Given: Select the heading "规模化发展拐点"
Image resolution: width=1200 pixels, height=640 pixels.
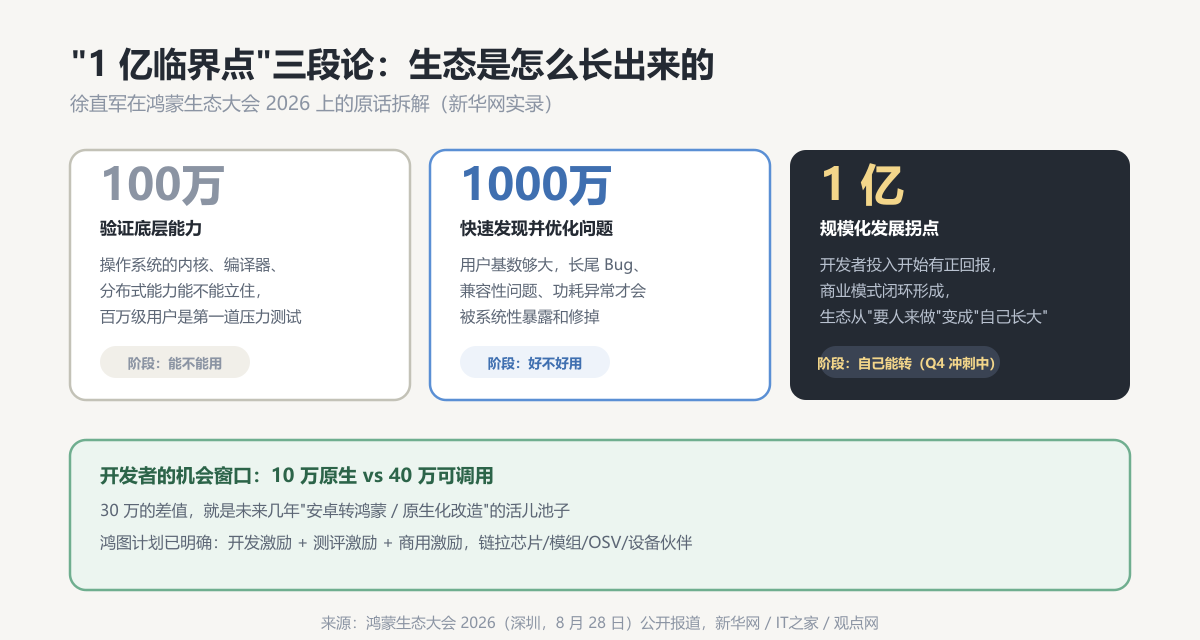Looking at the screenshot, I should [879, 229].
